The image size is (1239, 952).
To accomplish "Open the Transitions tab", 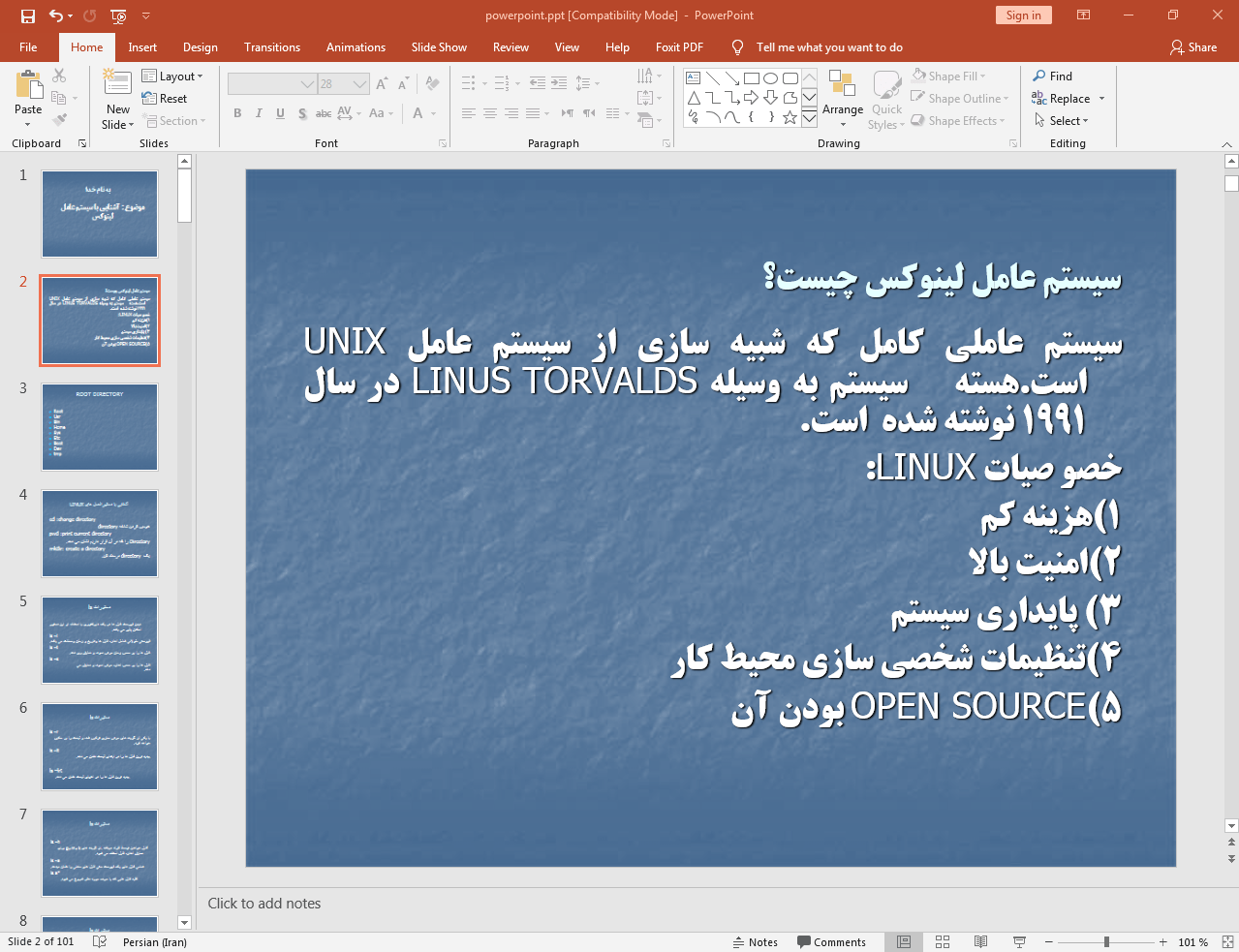I will tap(272, 47).
